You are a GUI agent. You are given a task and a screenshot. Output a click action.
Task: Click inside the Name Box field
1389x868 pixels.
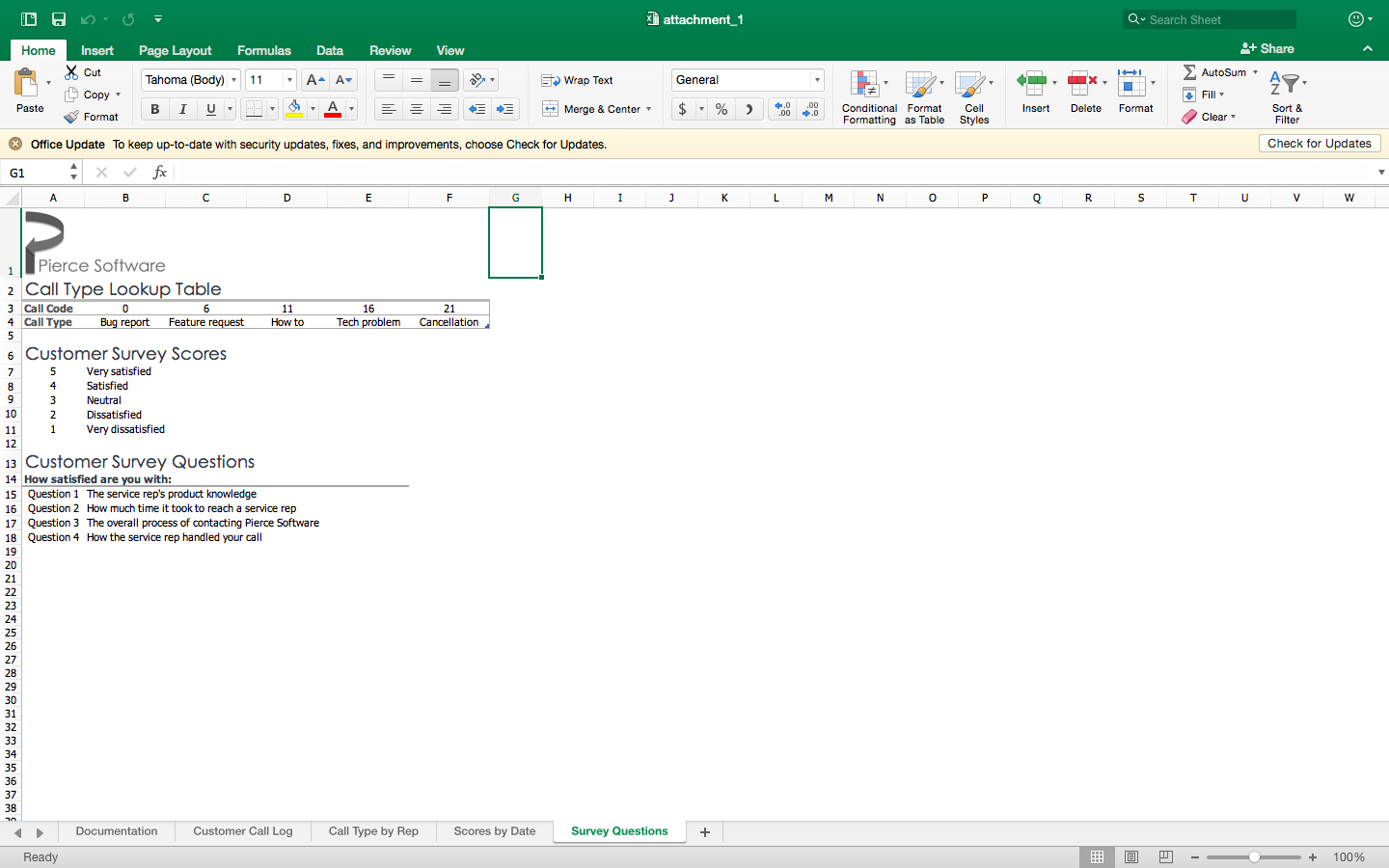coord(34,172)
